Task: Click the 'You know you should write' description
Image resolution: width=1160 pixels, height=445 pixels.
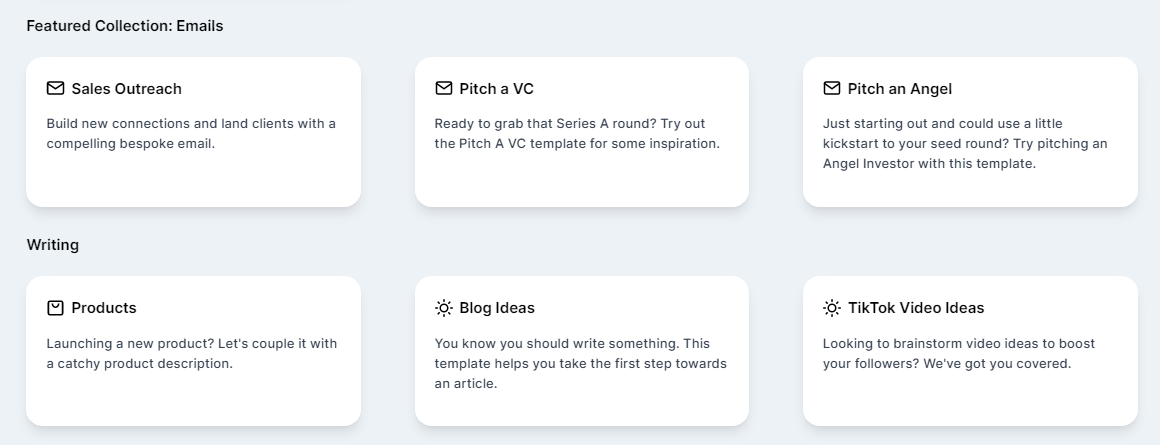Action: pos(580,363)
